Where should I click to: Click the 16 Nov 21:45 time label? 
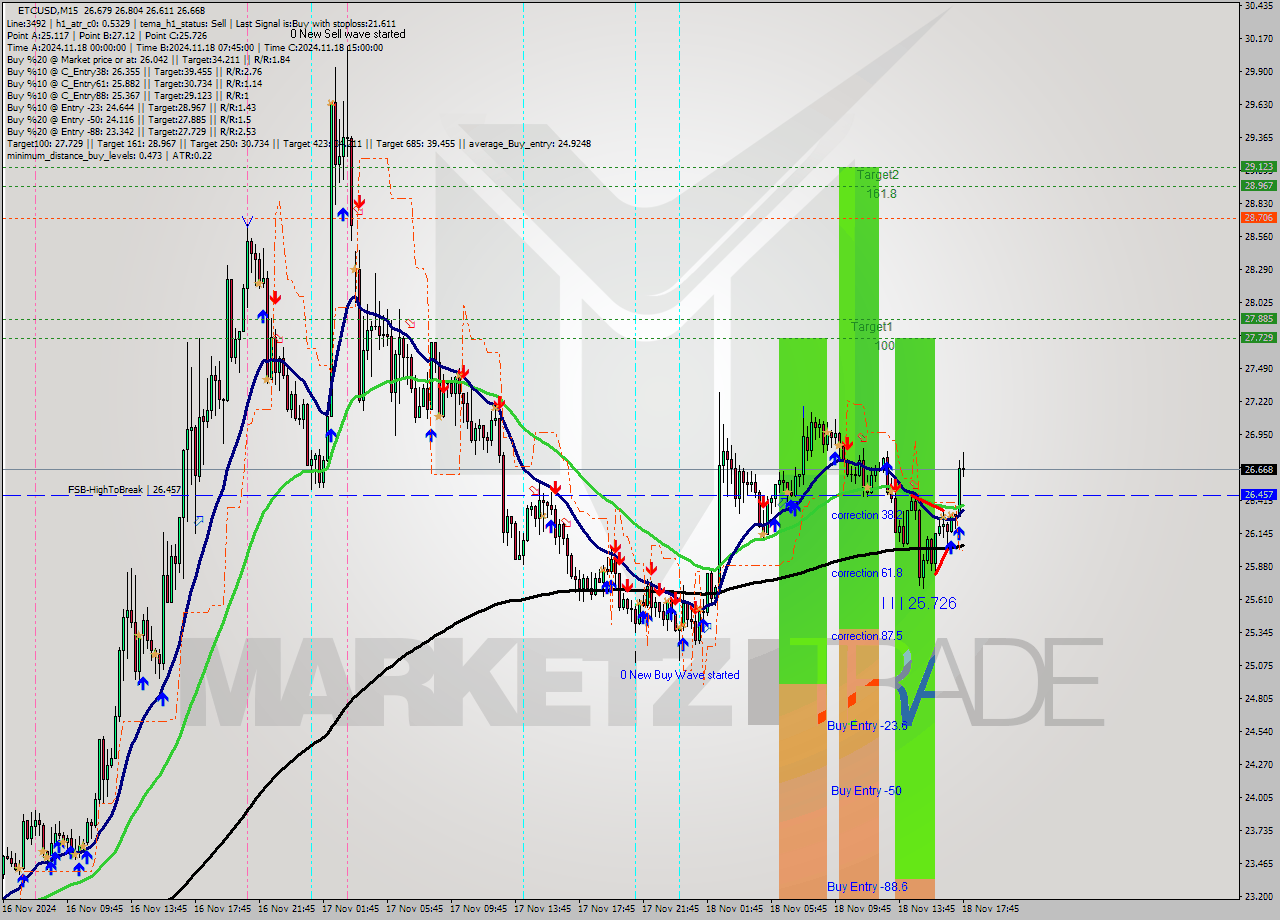[286, 909]
